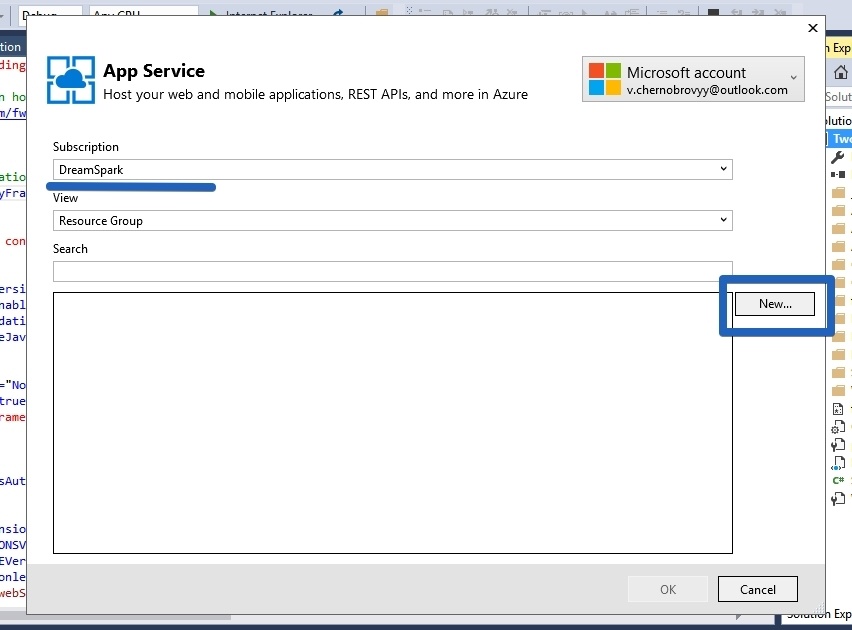Click the disabled OK button

(668, 589)
